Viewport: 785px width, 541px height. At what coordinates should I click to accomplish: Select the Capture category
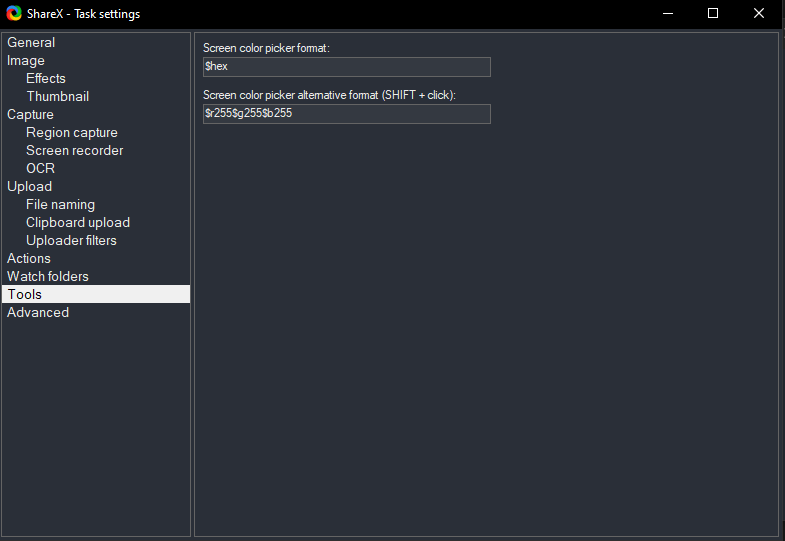click(31, 115)
